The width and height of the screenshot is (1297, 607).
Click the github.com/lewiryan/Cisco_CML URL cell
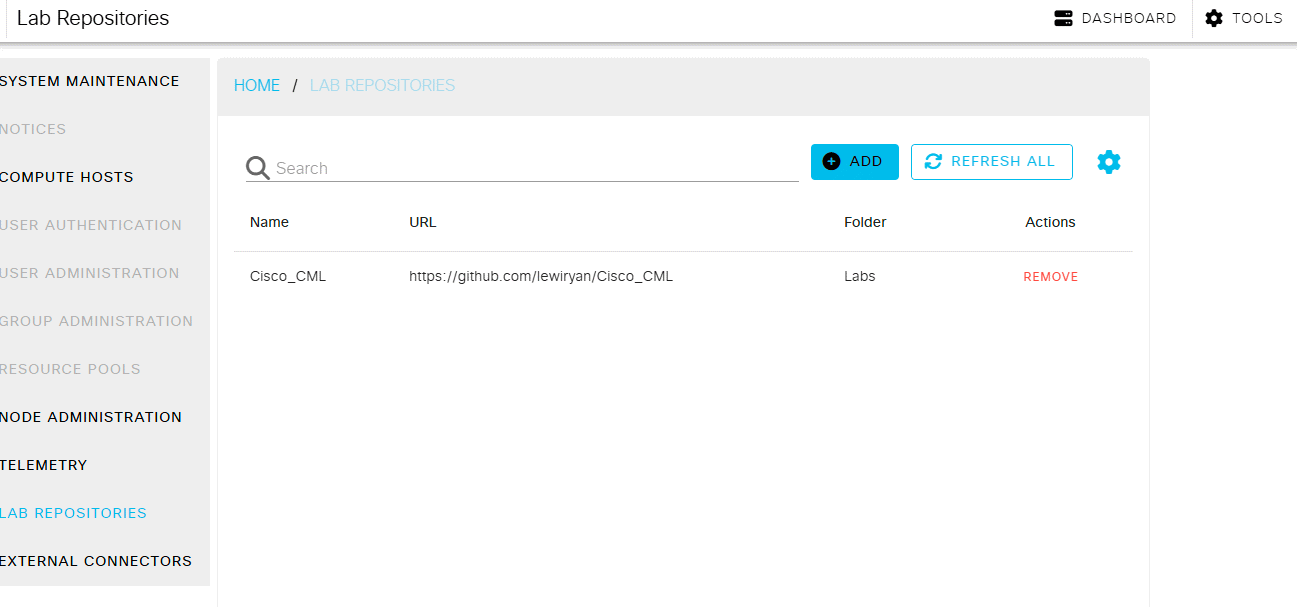click(x=541, y=277)
